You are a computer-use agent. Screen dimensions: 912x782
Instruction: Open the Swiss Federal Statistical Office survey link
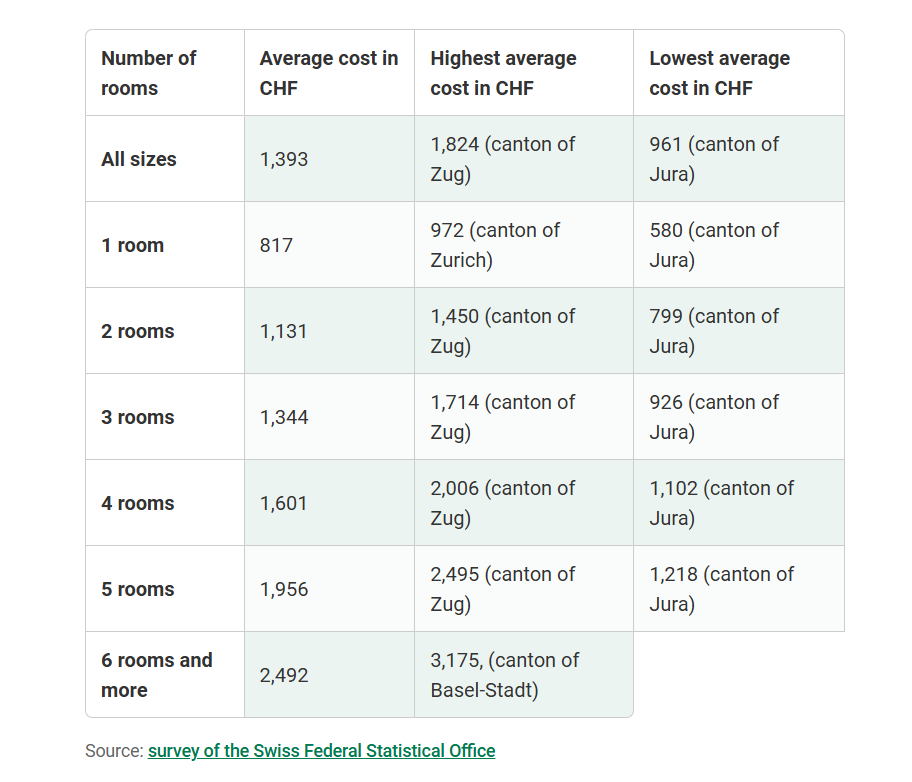(321, 750)
